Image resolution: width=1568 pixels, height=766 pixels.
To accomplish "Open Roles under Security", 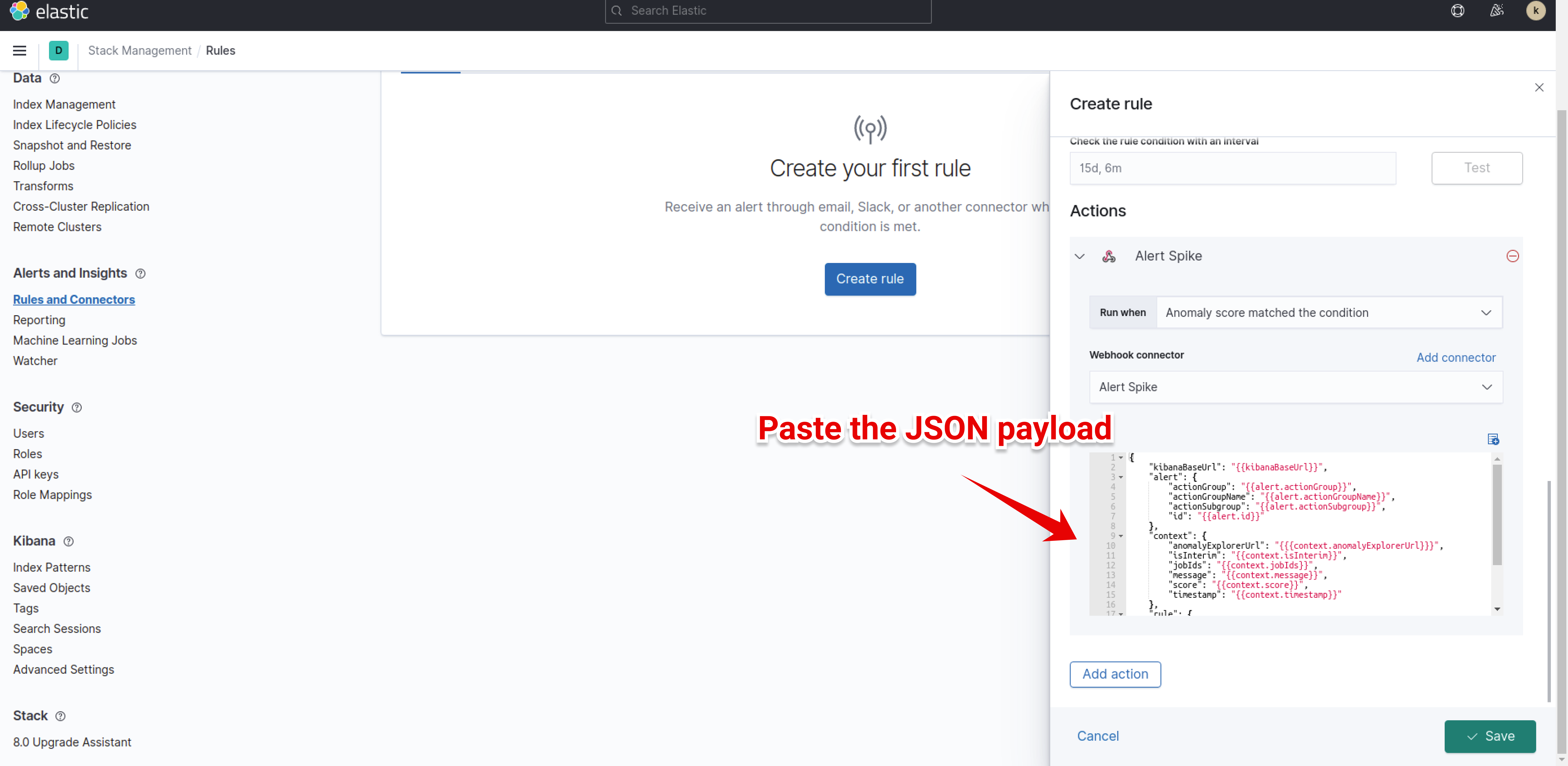I will click(28, 454).
